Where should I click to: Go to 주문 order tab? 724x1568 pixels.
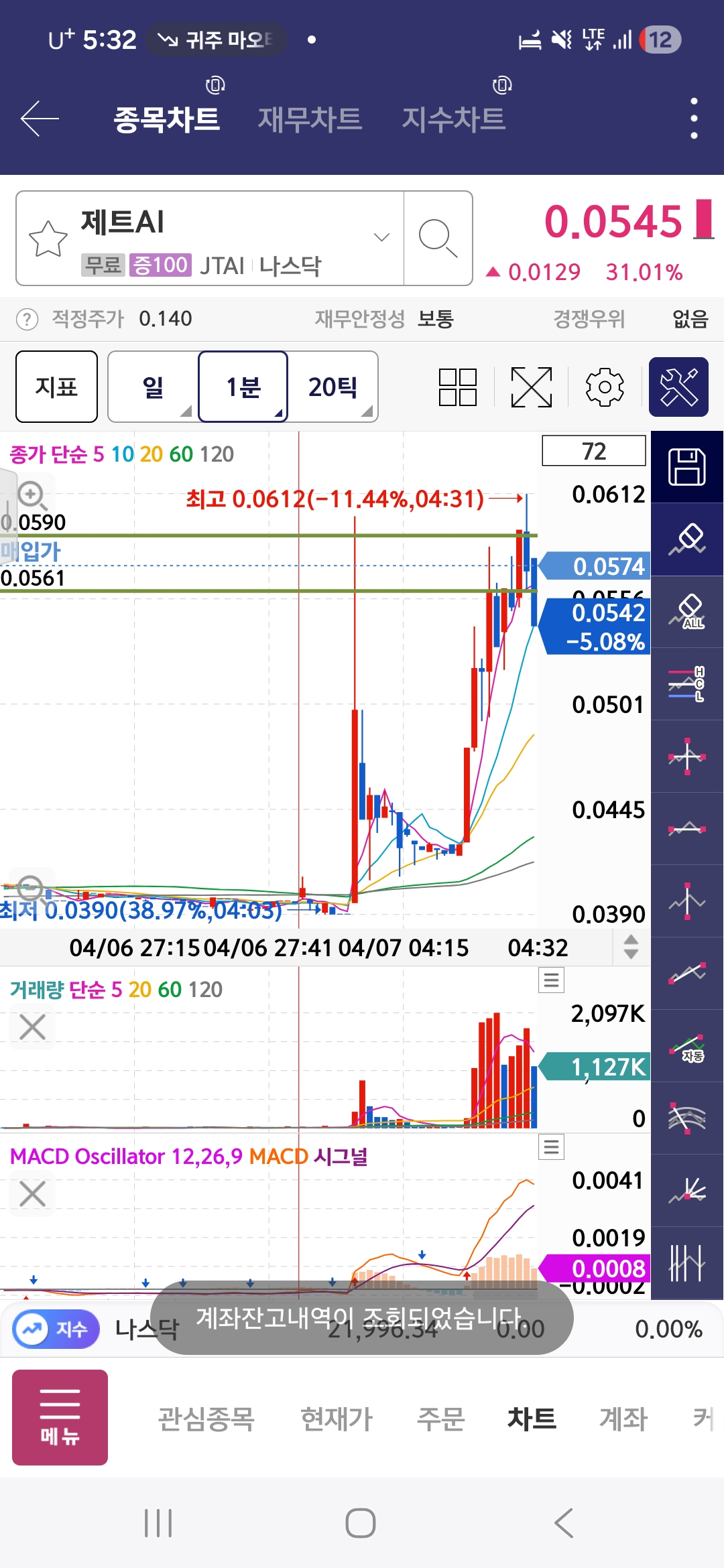(x=440, y=1419)
